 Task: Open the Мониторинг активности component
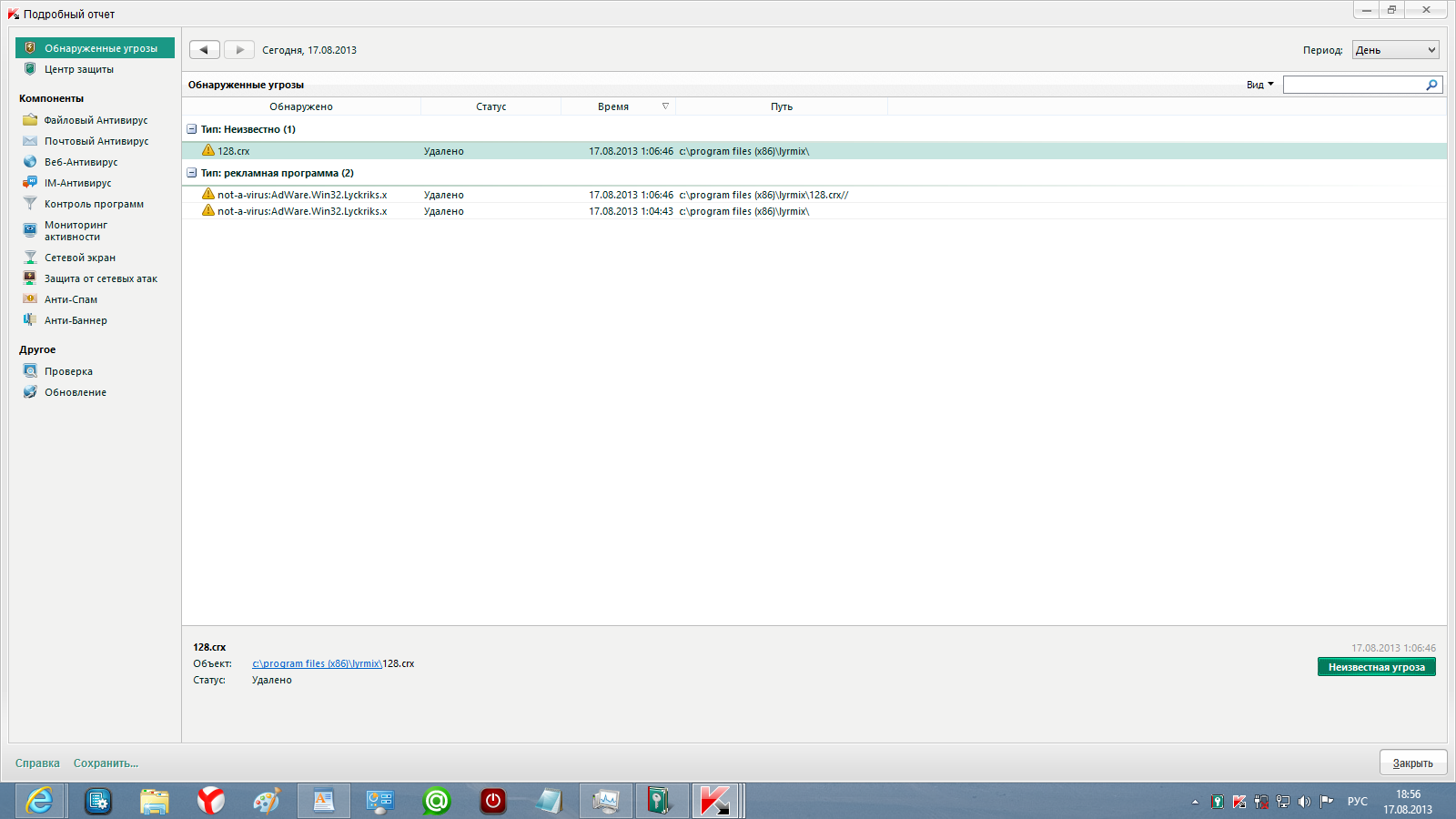[x=76, y=230]
